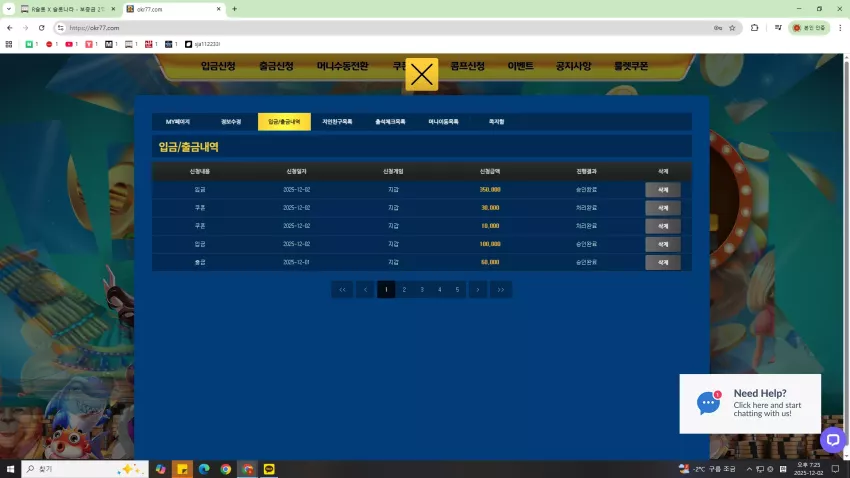Switch to the MY페이지 tab
The height and width of the screenshot is (478, 850).
178,122
